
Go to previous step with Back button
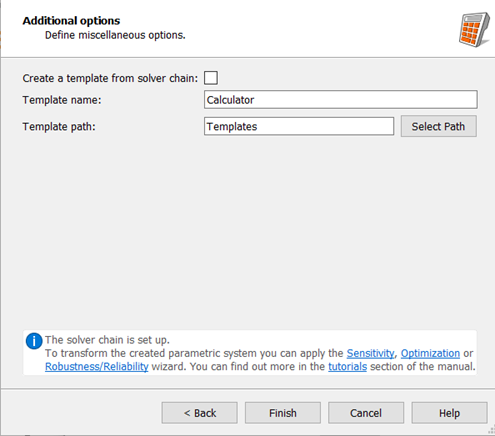pos(200,413)
